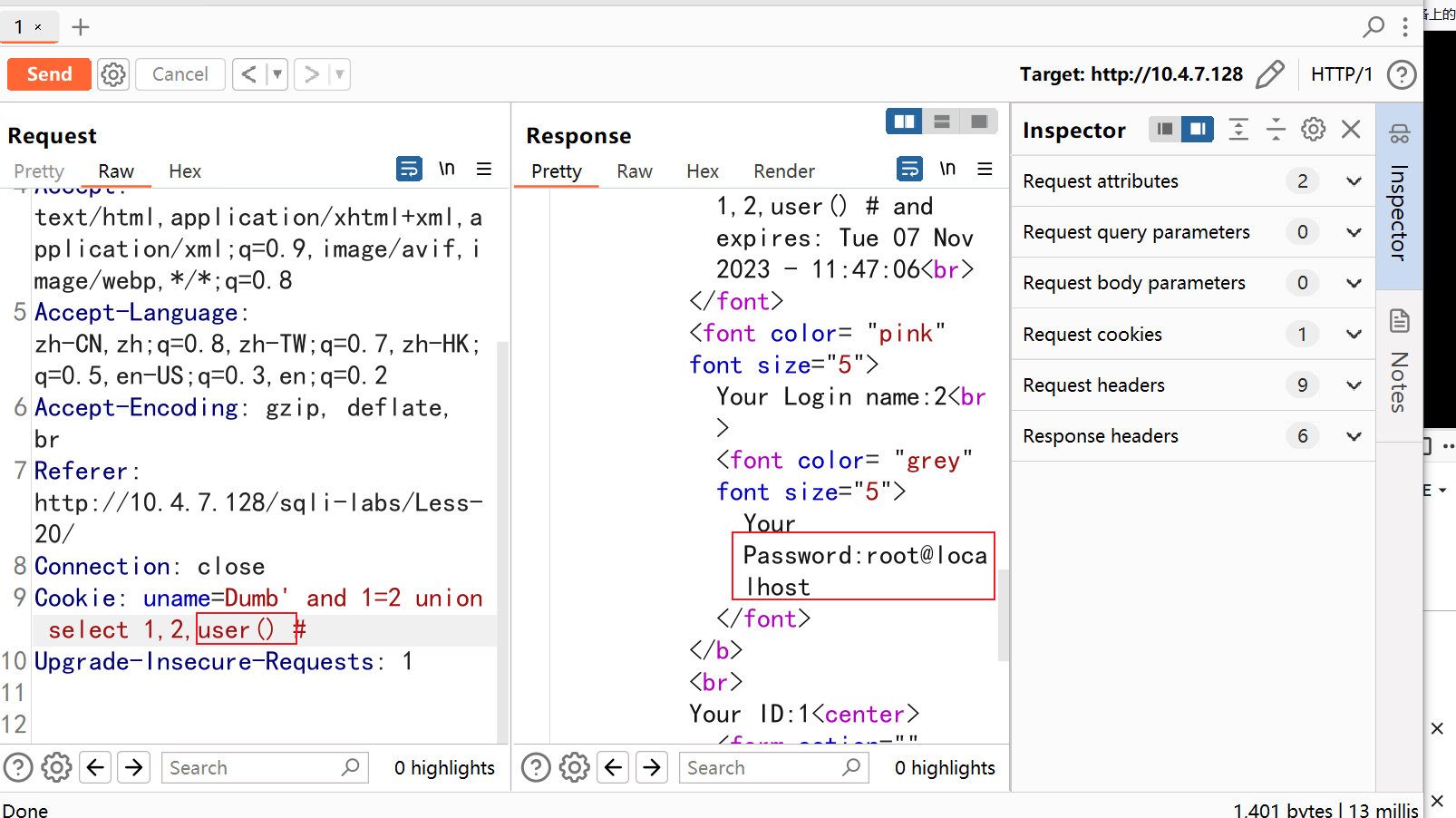
Task: Open search settings gear under Response panel
Action: click(574, 768)
